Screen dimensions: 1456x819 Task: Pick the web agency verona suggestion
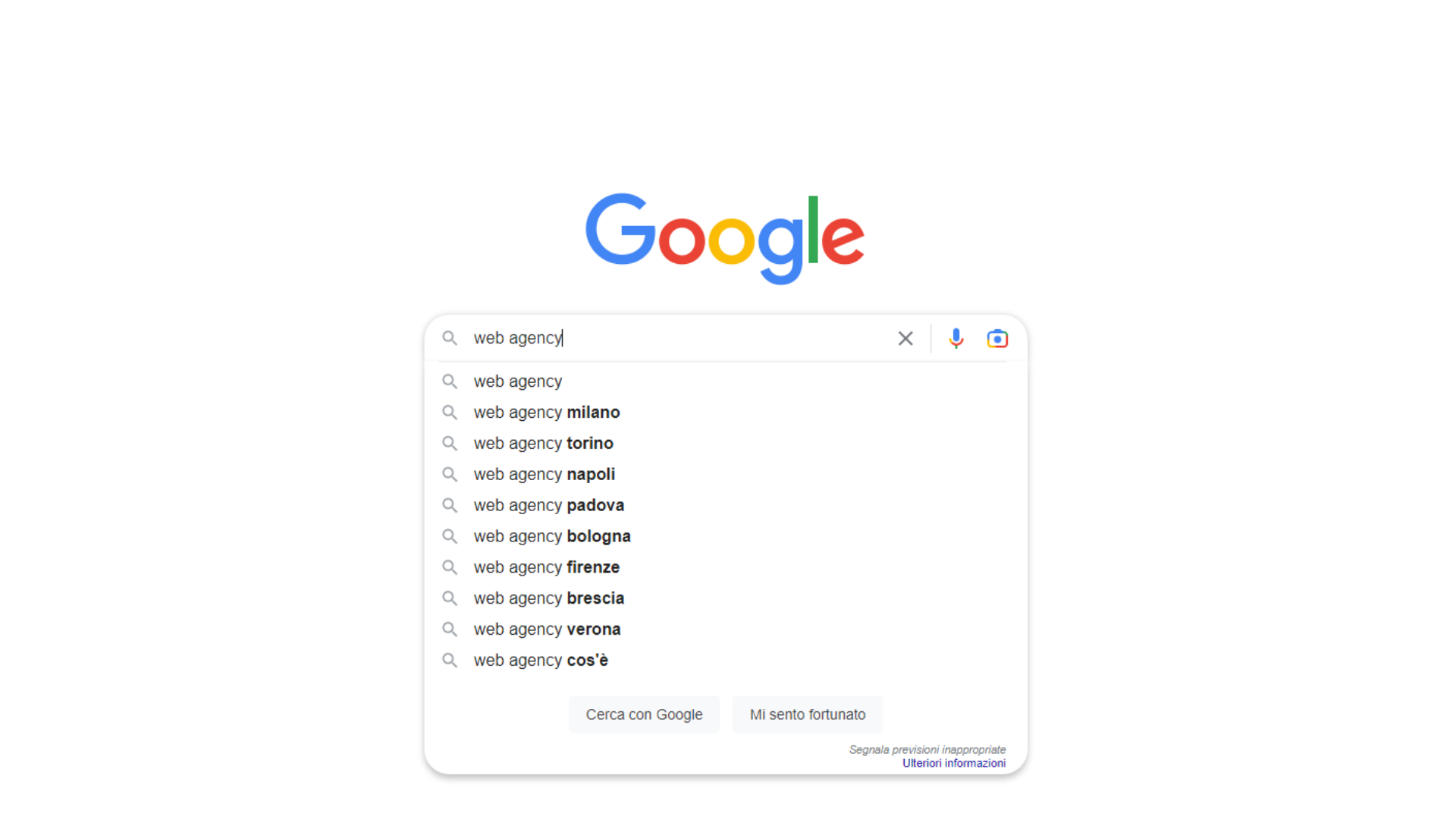725,629
